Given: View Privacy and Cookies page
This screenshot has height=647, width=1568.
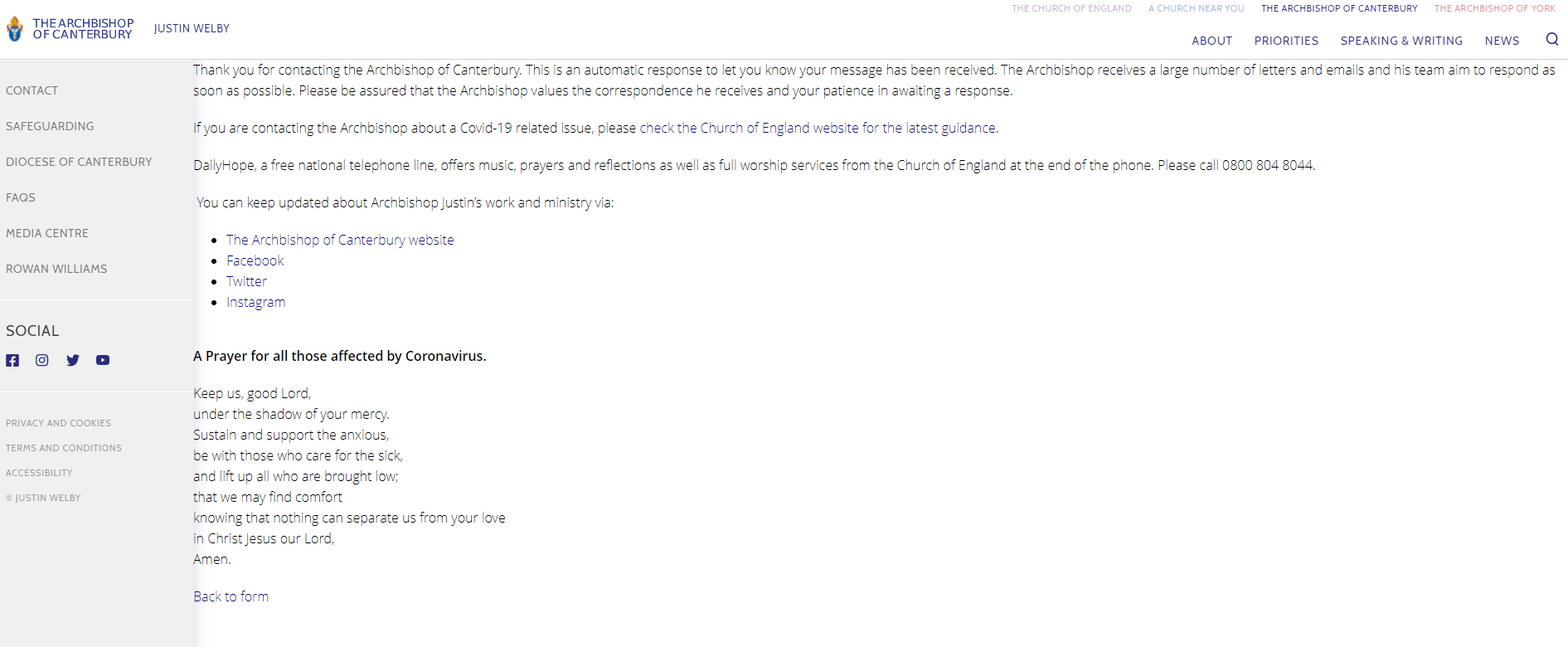Looking at the screenshot, I should point(58,423).
